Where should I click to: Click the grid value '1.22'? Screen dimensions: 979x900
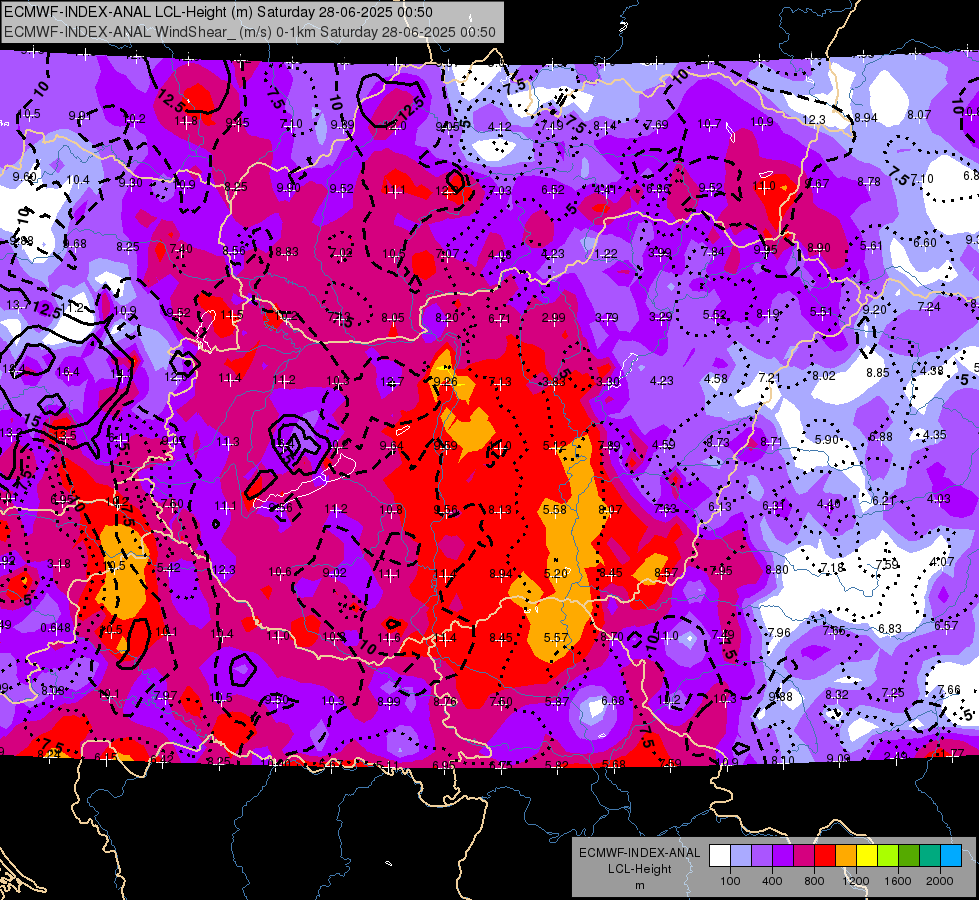click(606, 254)
